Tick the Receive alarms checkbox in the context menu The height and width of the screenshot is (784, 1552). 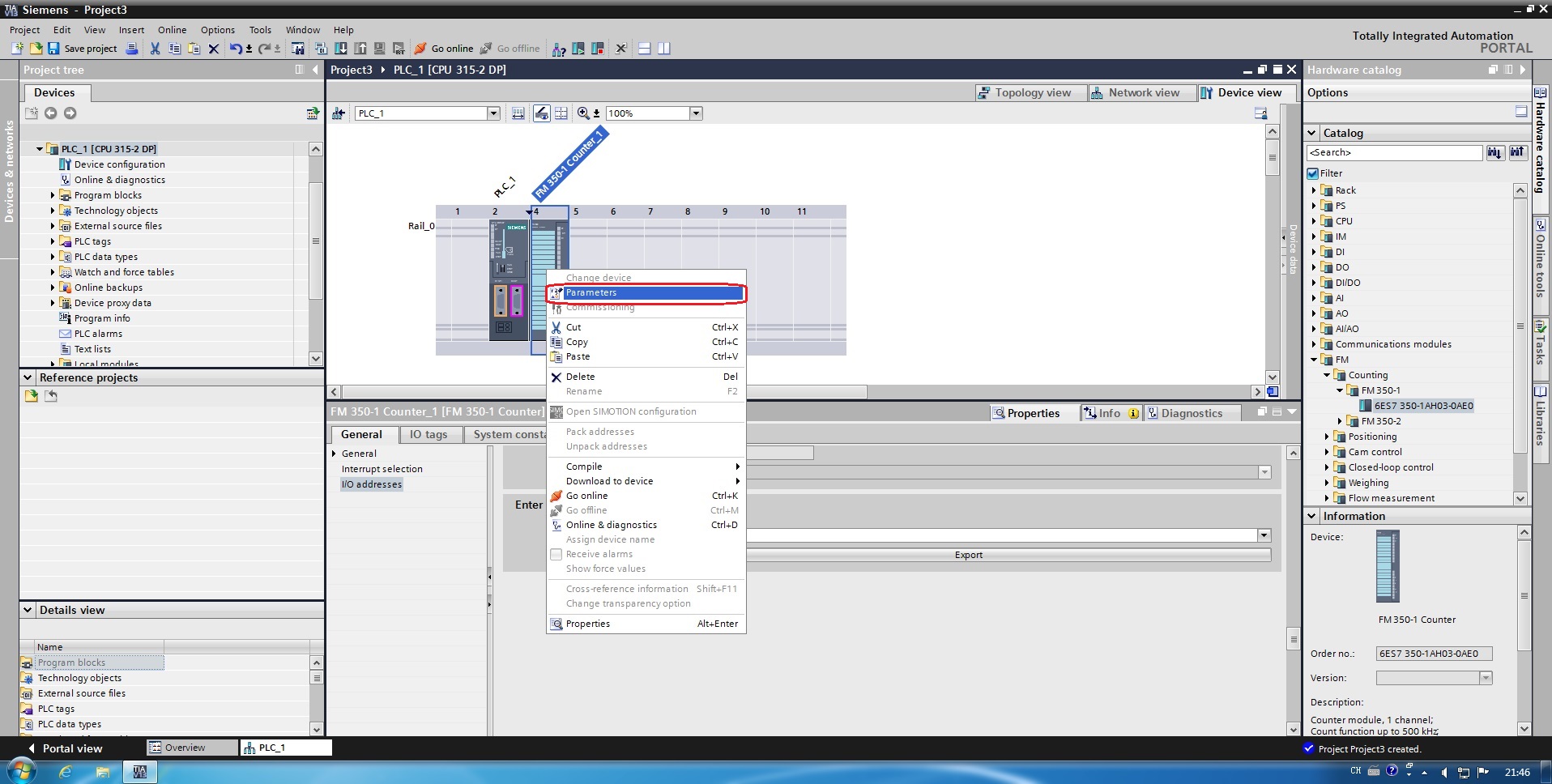pyautogui.click(x=556, y=555)
